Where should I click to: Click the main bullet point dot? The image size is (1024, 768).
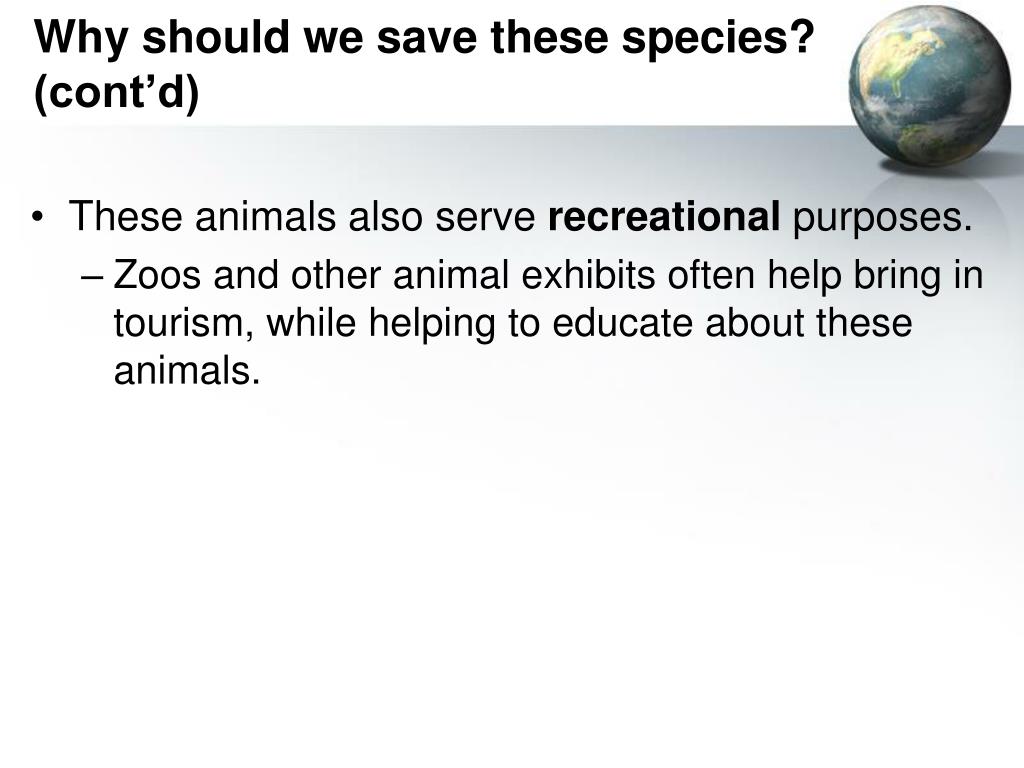pyautogui.click(x=39, y=216)
